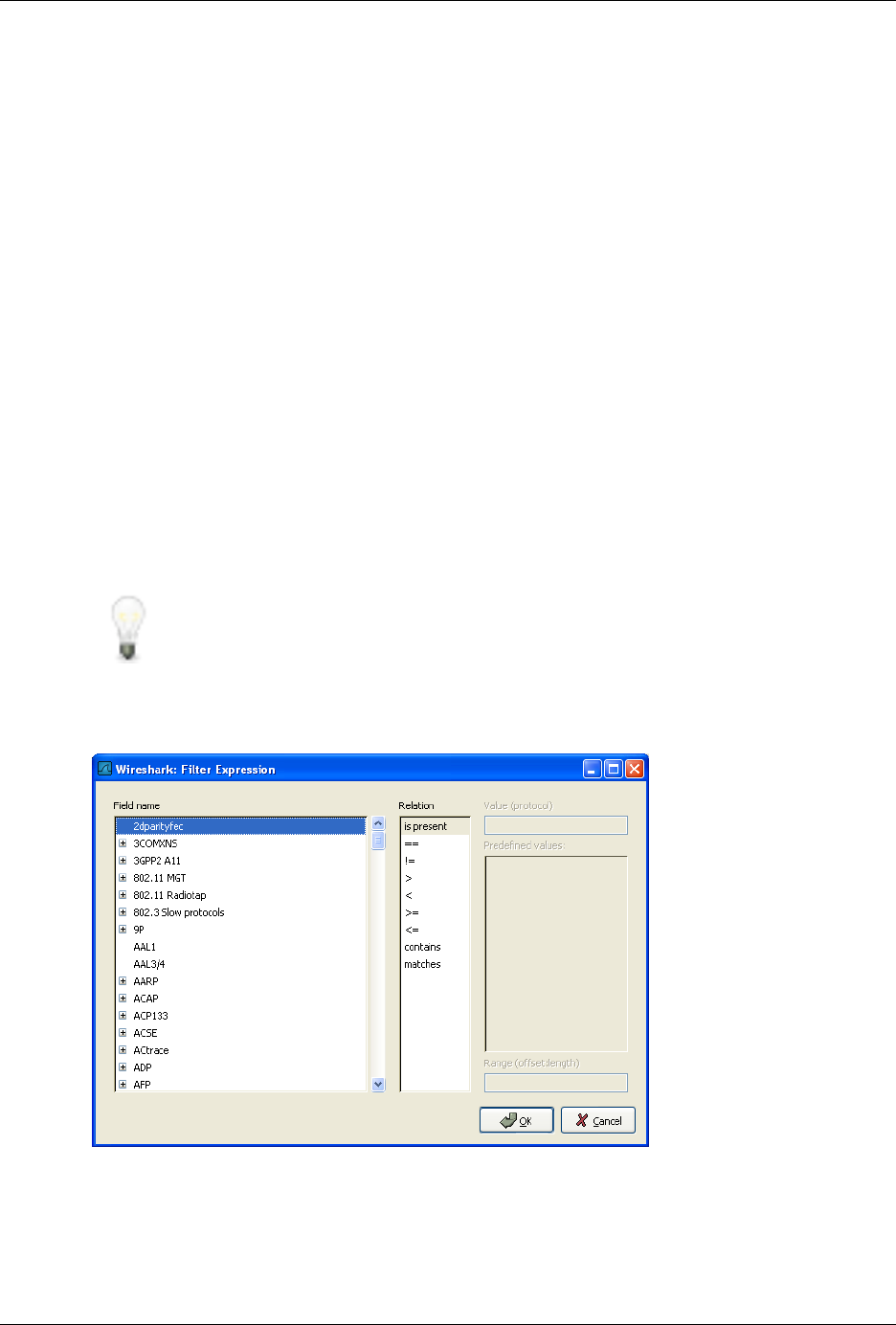Expand the 802.3 Slow protocols node
The height and width of the screenshot is (1325, 896).
[x=123, y=912]
